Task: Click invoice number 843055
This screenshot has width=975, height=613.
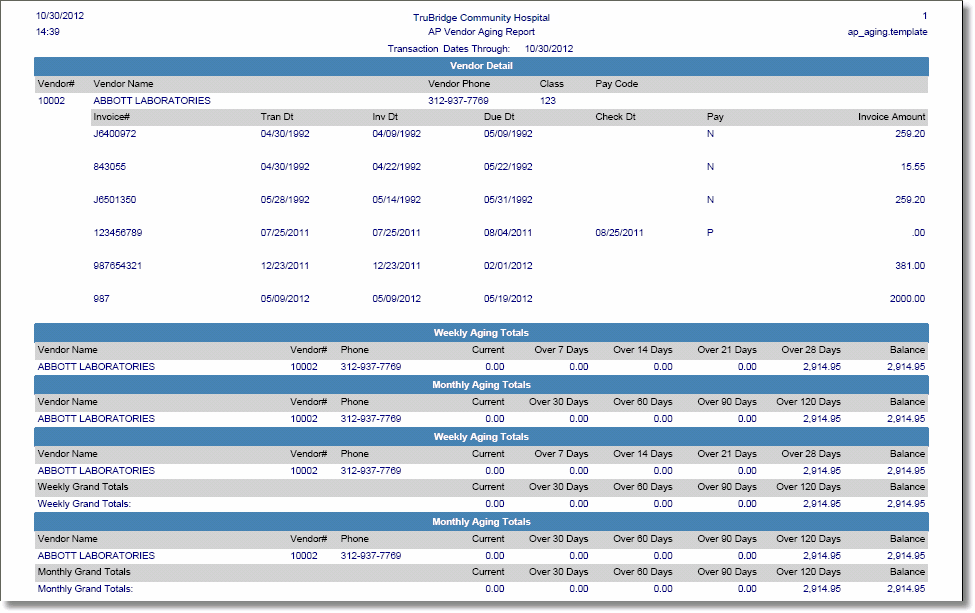Action: [109, 167]
